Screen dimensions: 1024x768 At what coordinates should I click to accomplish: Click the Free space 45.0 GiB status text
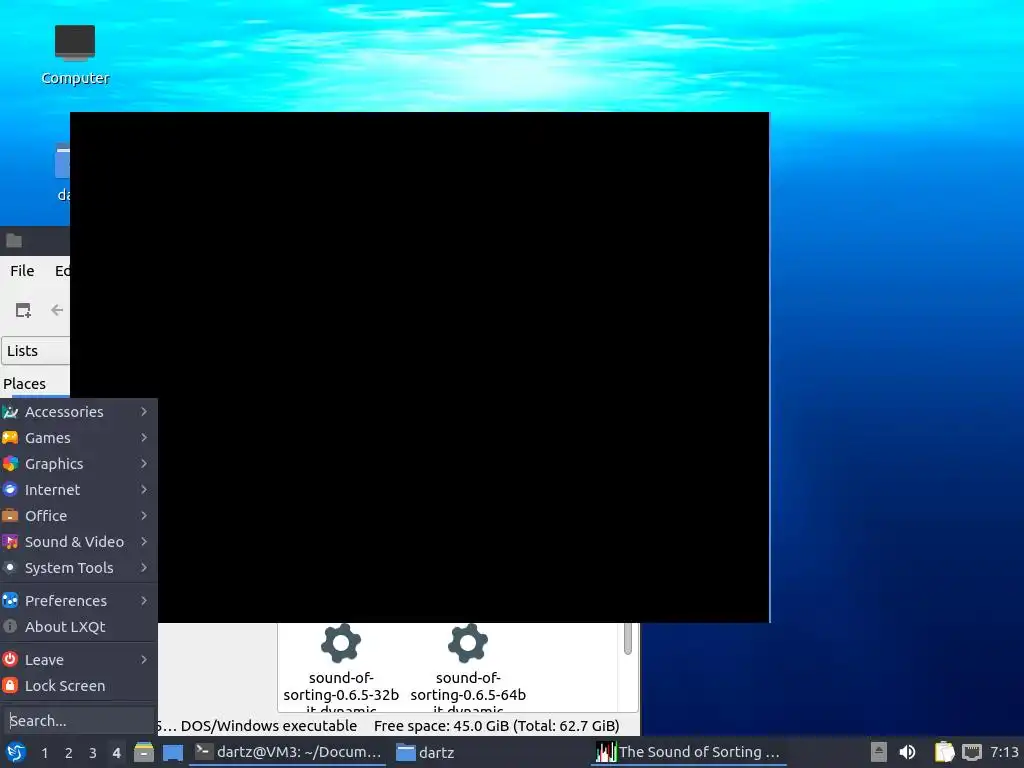pyautogui.click(x=496, y=726)
